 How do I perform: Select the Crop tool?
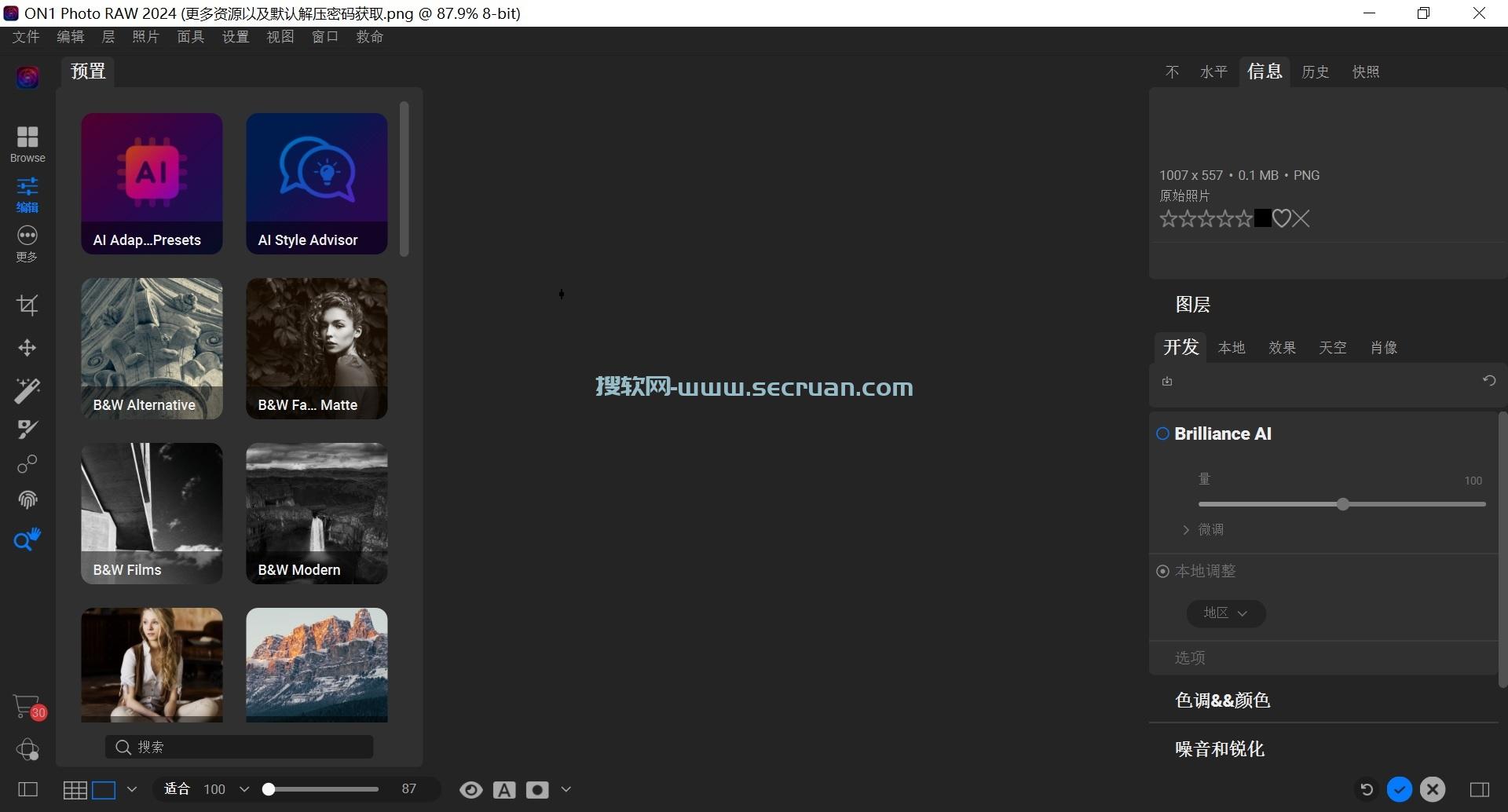[x=27, y=305]
